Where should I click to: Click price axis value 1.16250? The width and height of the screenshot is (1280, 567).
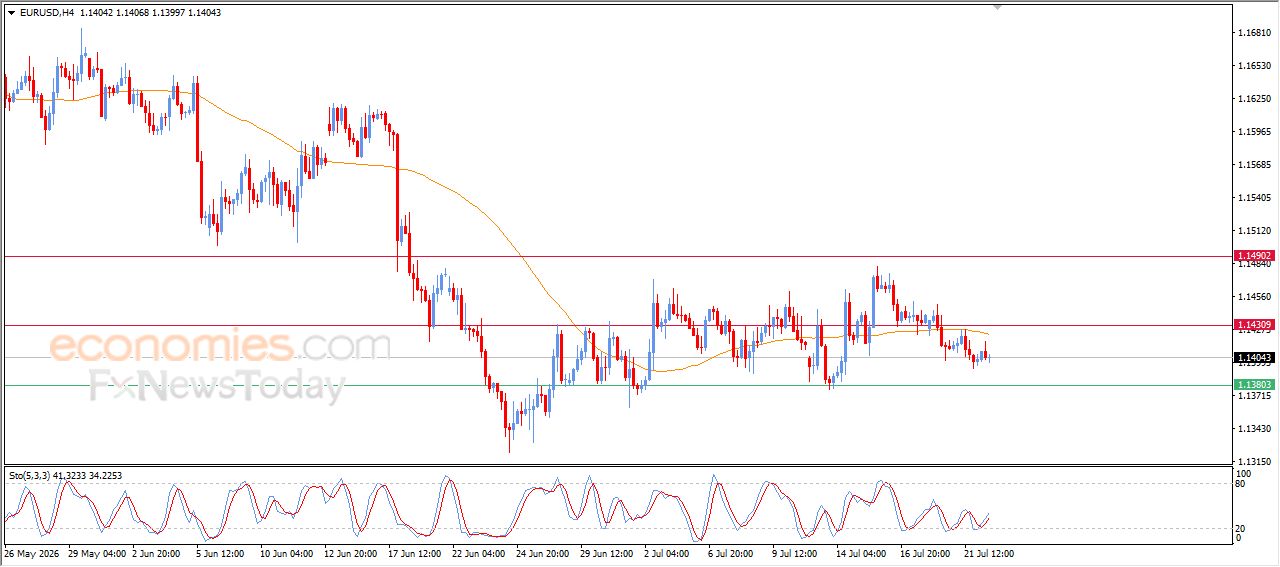pos(1254,99)
